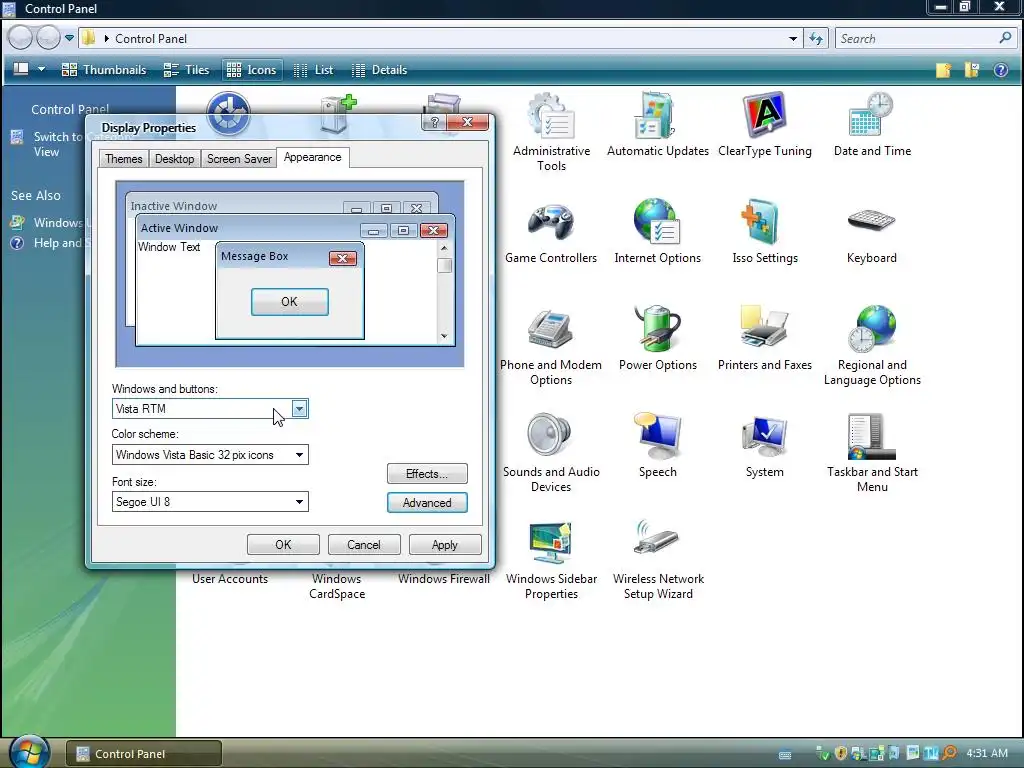The image size is (1024, 768).
Task: Open Internet Options globe icon
Action: (658, 232)
